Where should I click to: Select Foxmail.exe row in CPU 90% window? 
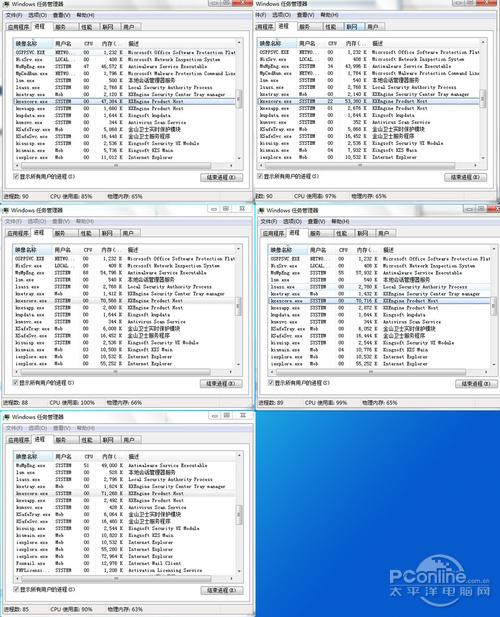pos(125,563)
